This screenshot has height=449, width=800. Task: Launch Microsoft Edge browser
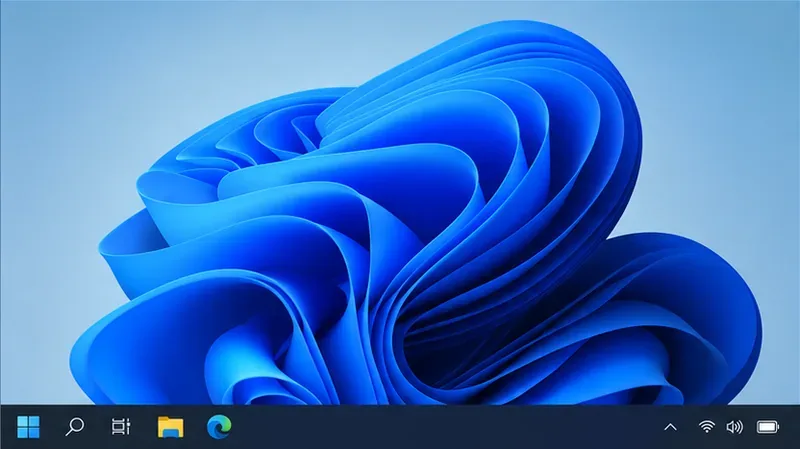click(219, 427)
